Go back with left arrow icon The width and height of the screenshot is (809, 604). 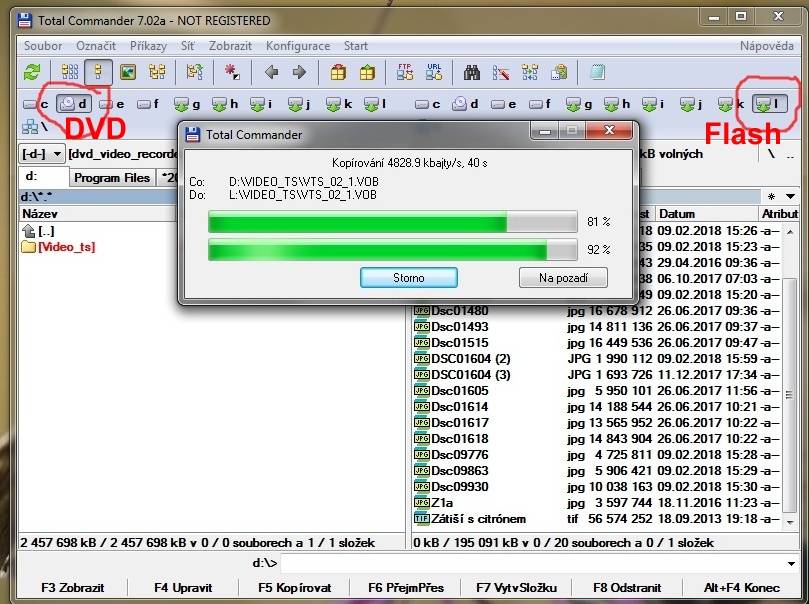[x=271, y=72]
